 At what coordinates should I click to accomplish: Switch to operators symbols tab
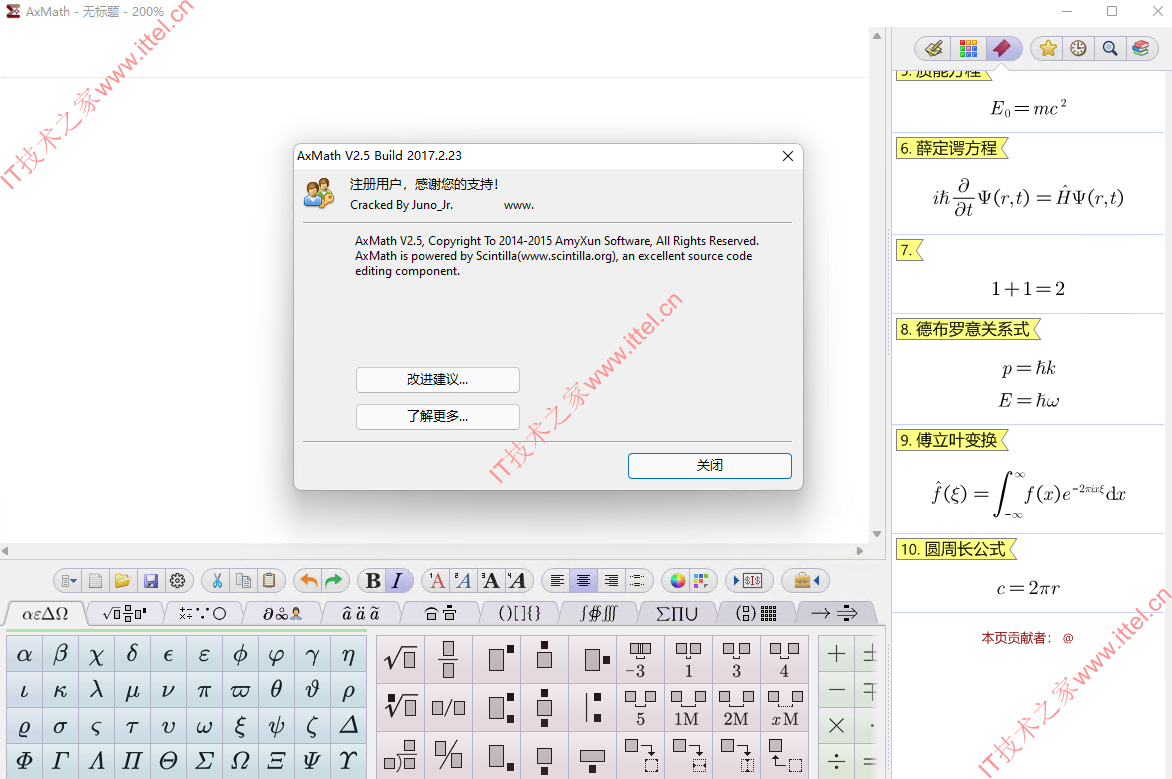[203, 614]
